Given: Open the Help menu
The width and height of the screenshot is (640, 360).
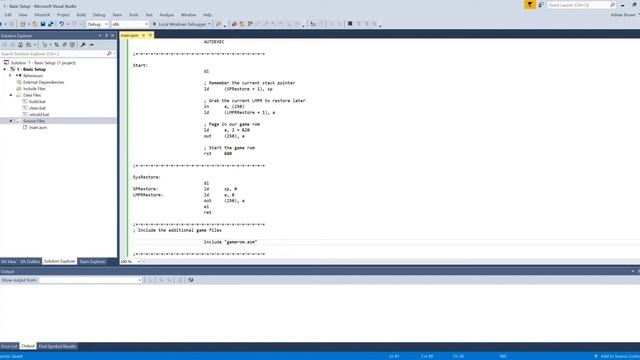Looking at the screenshot, I should [x=207, y=15].
